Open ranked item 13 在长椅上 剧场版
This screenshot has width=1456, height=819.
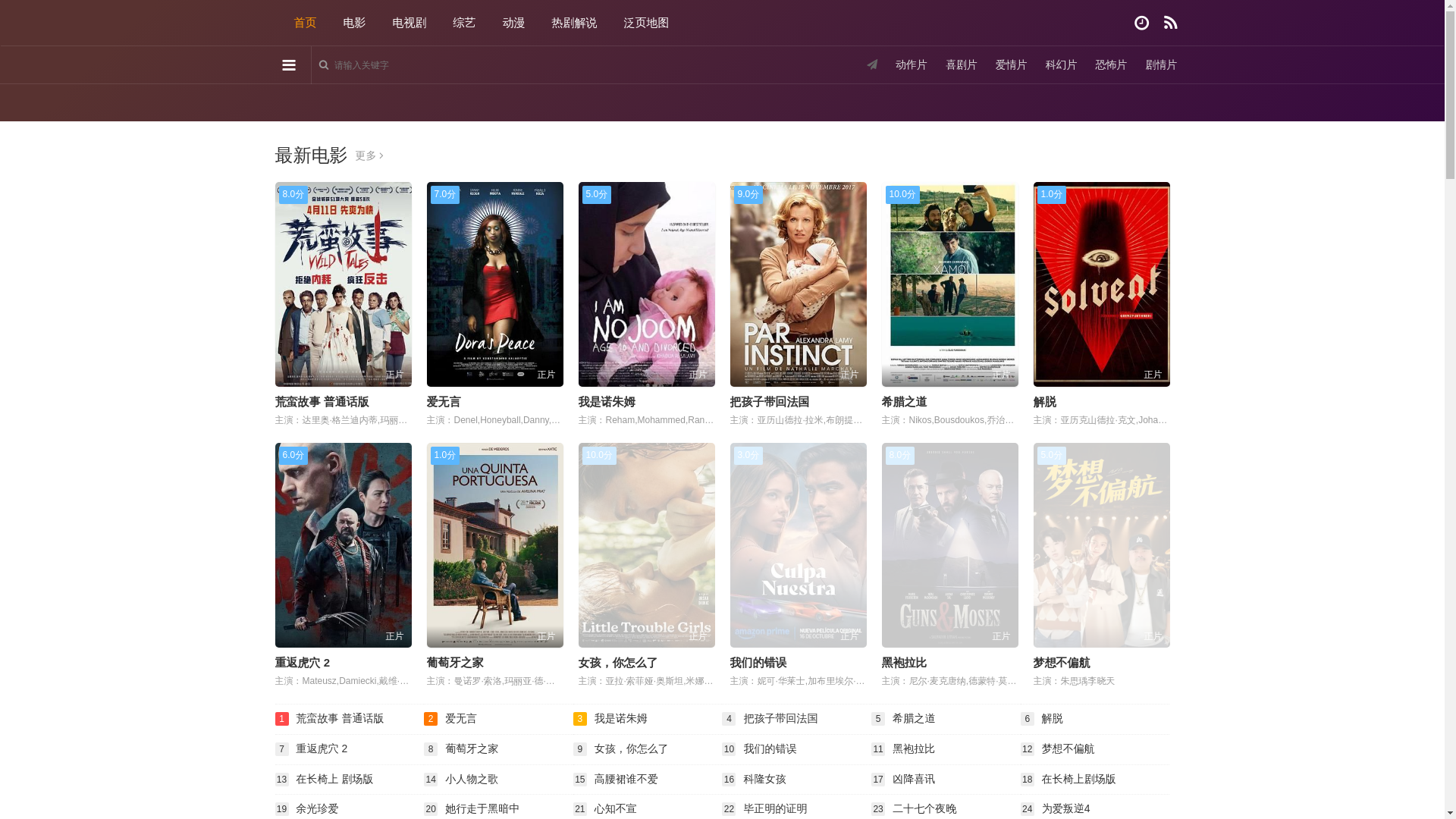(334, 779)
